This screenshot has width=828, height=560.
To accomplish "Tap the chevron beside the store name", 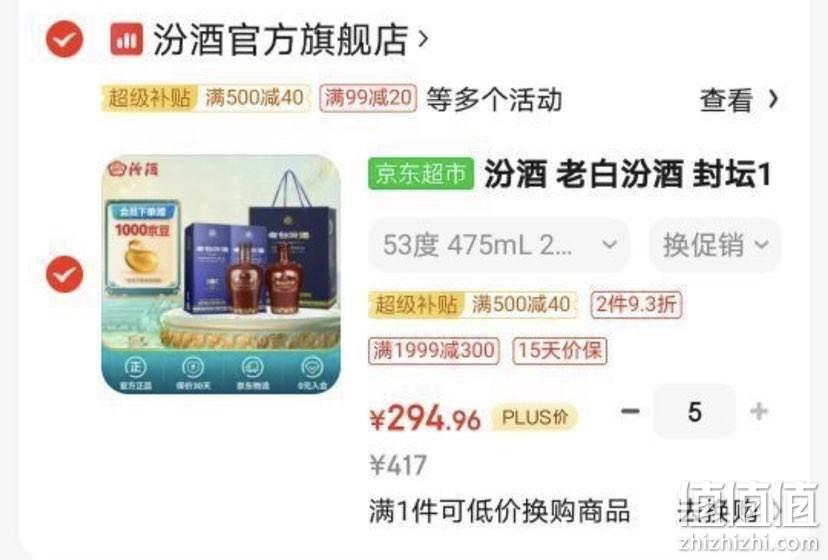I will point(422,39).
